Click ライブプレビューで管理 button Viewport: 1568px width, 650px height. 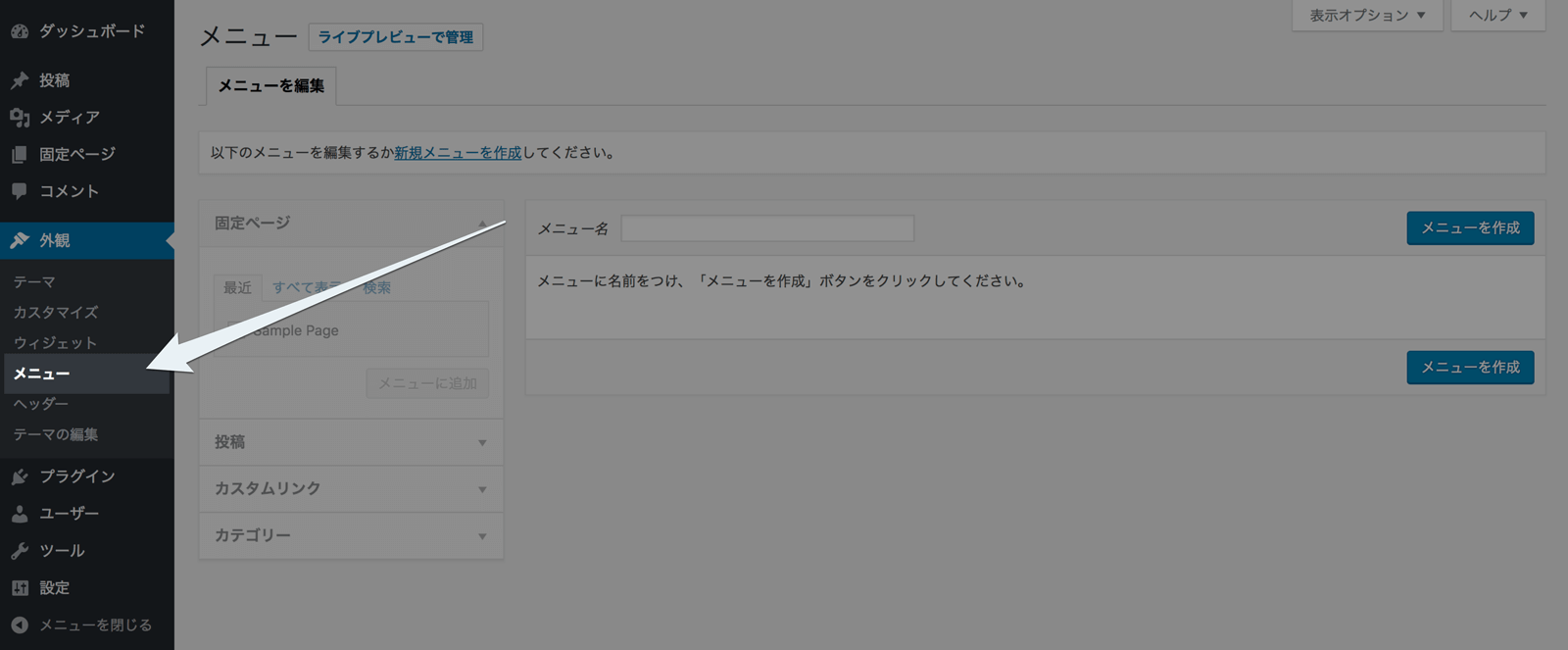396,37
